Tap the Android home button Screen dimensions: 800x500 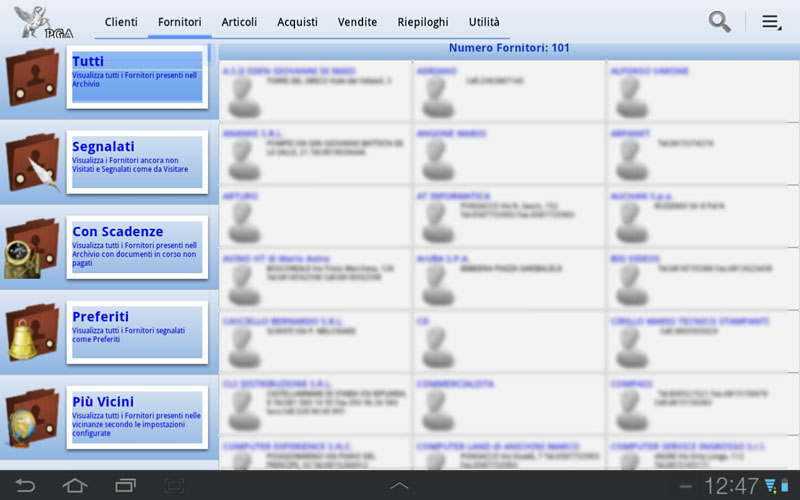coord(75,485)
